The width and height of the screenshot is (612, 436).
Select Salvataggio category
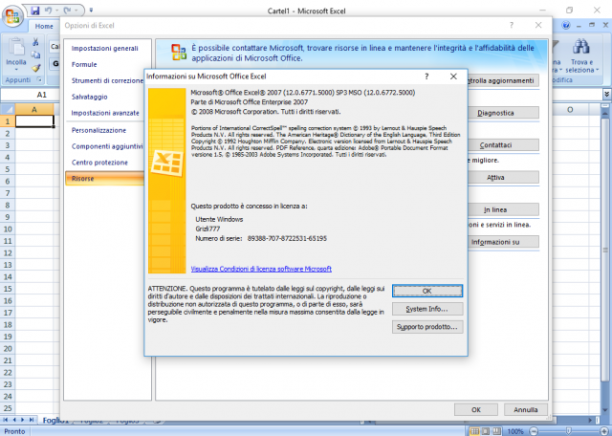pos(89,97)
